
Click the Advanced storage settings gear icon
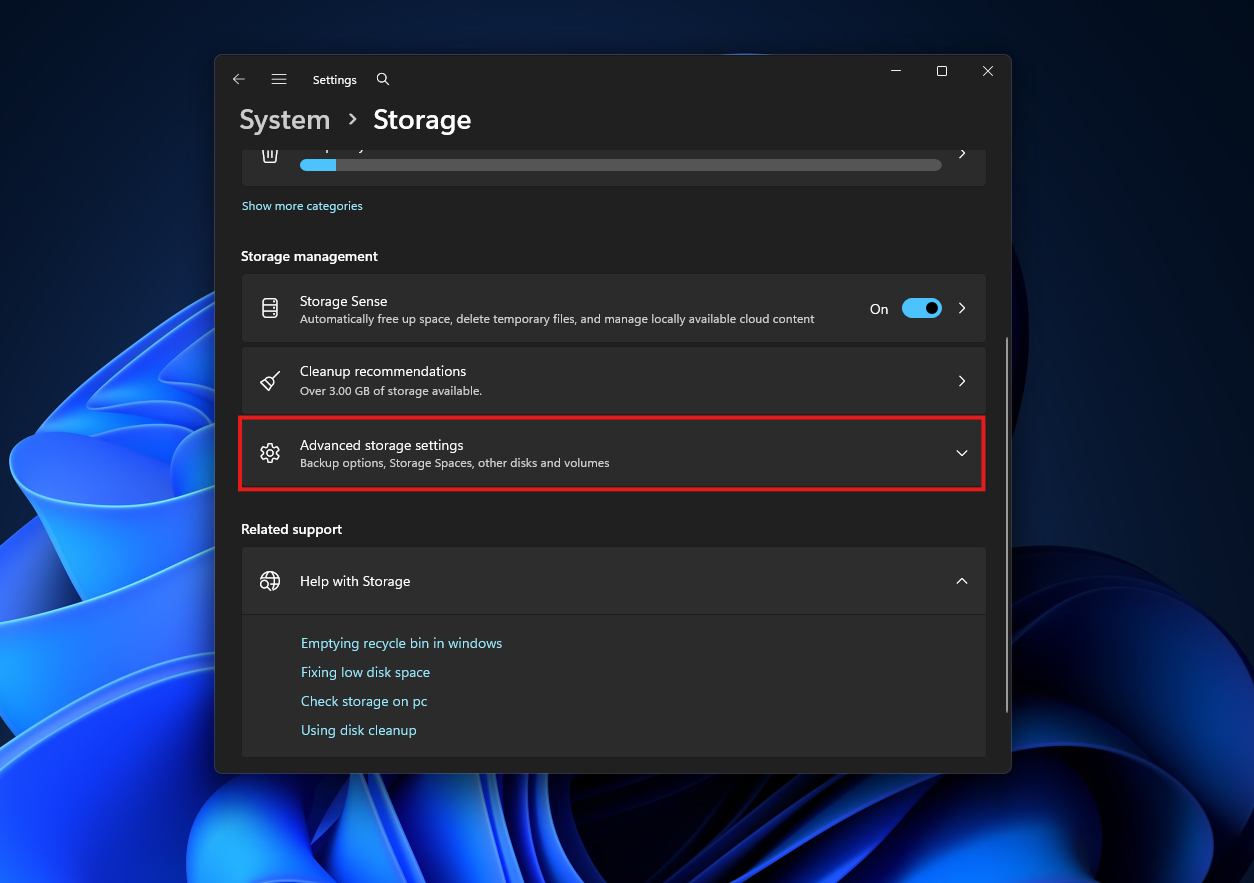269,453
